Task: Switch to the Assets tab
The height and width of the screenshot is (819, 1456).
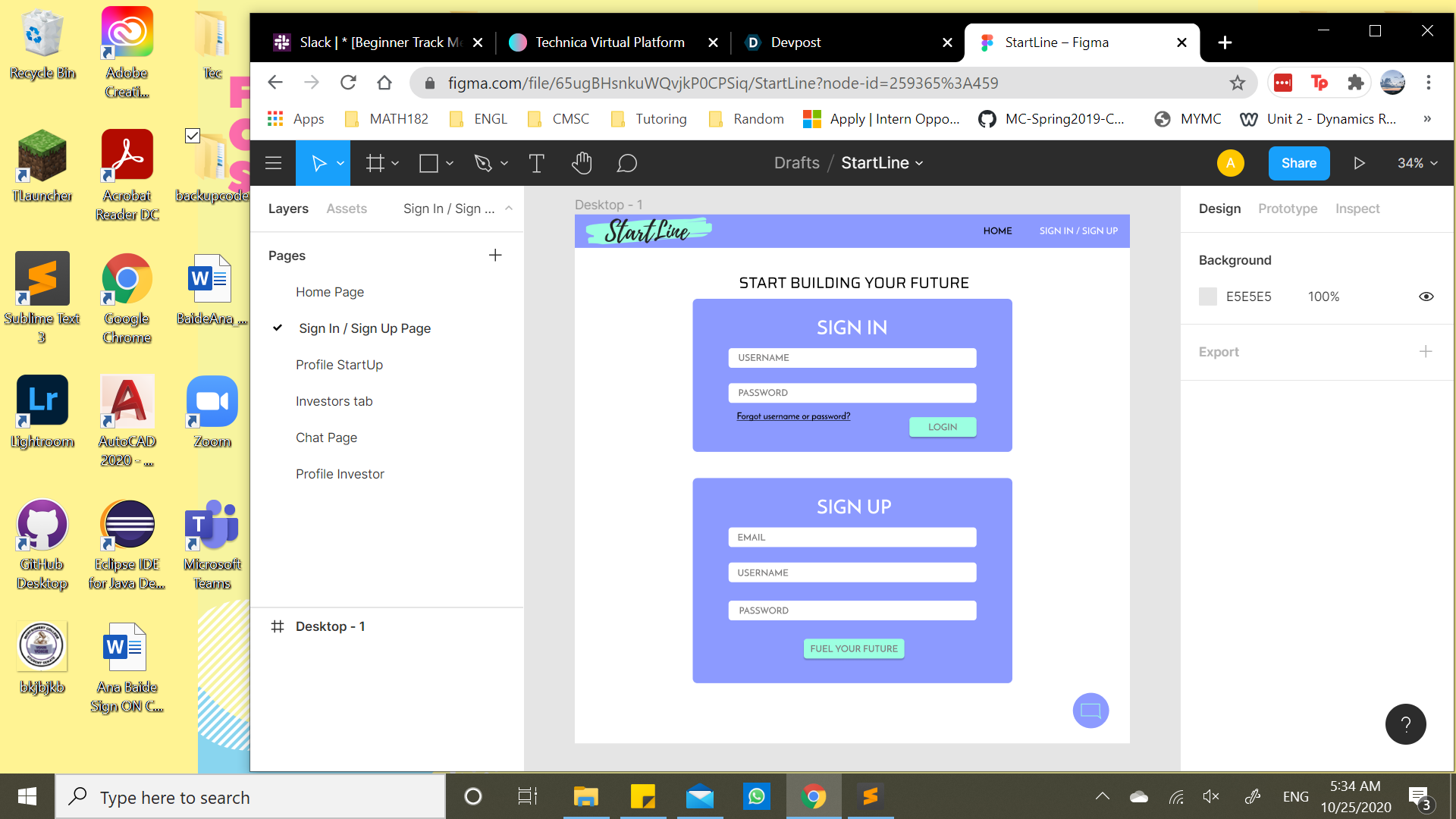Action: [x=347, y=209]
